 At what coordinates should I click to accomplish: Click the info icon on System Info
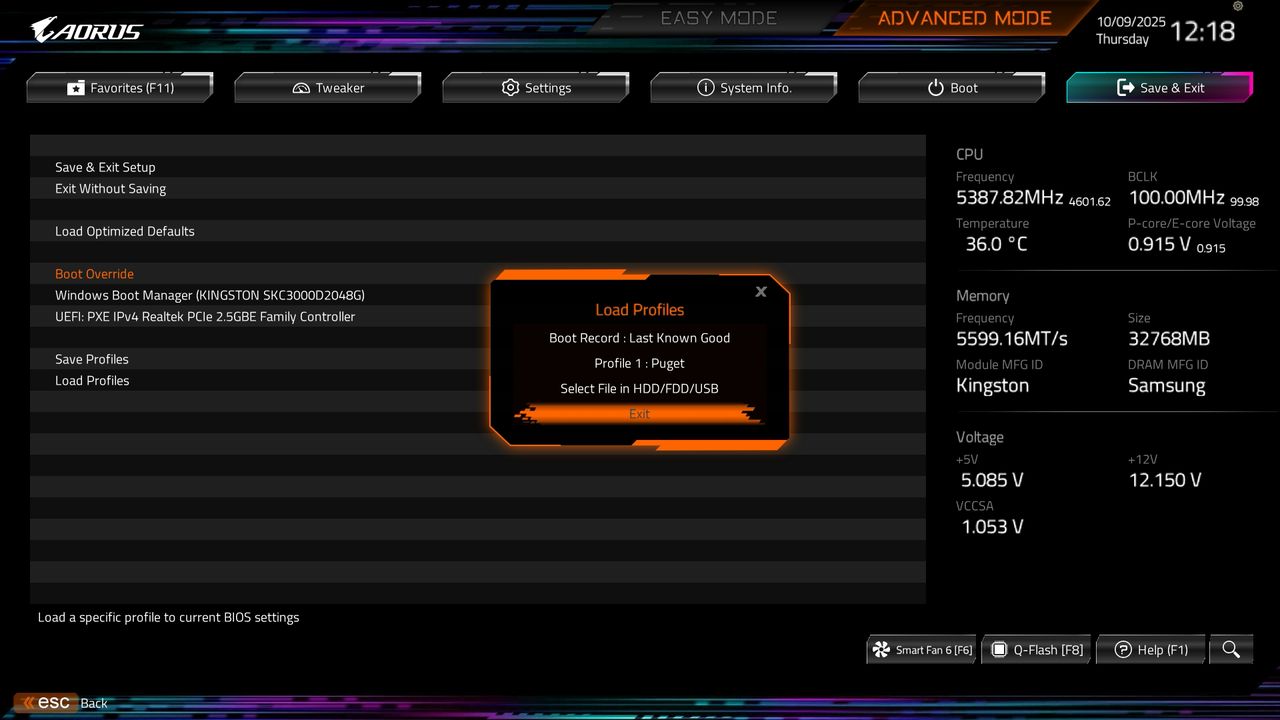point(706,87)
